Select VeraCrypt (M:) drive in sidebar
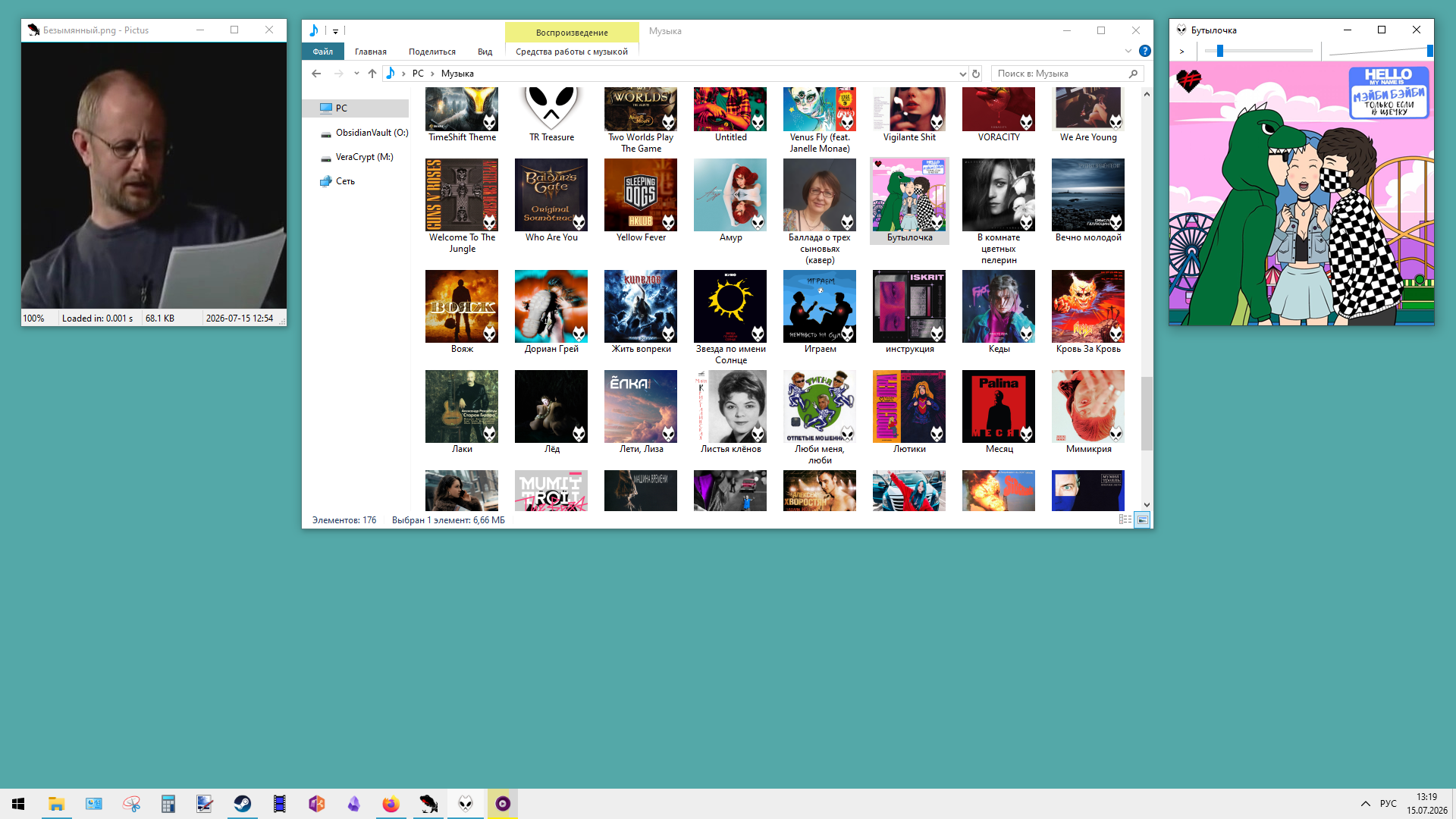Viewport: 1456px width, 819px height. (356, 157)
